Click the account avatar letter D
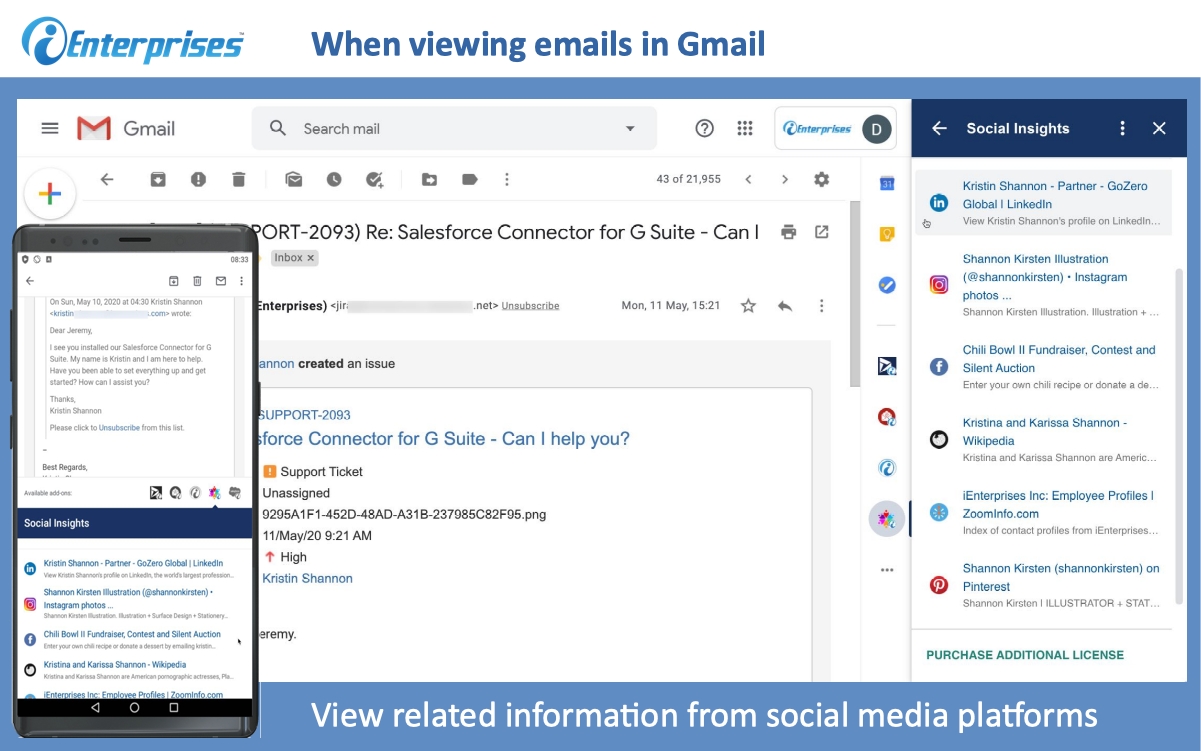The image size is (1201, 751). pyautogui.click(x=877, y=128)
